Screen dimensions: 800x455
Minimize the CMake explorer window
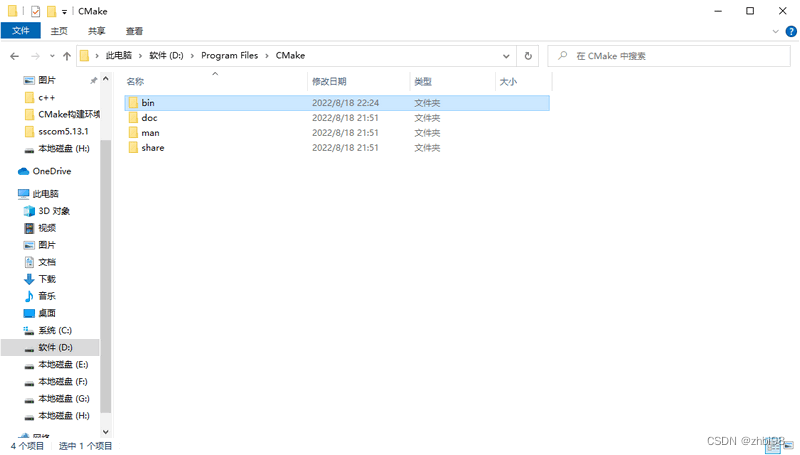pos(718,11)
